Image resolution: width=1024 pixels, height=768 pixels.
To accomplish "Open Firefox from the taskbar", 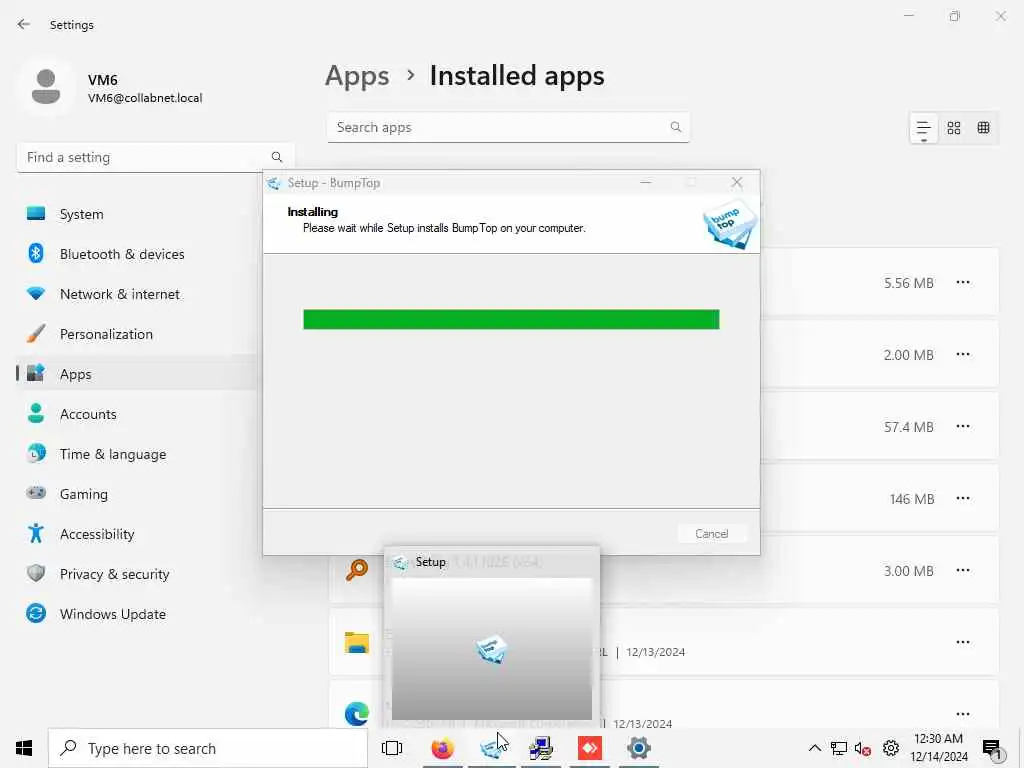I will (442, 748).
